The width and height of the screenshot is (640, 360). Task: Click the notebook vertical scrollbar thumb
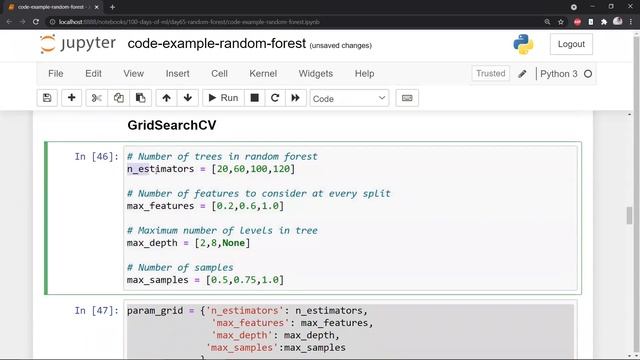pyautogui.click(x=629, y=216)
